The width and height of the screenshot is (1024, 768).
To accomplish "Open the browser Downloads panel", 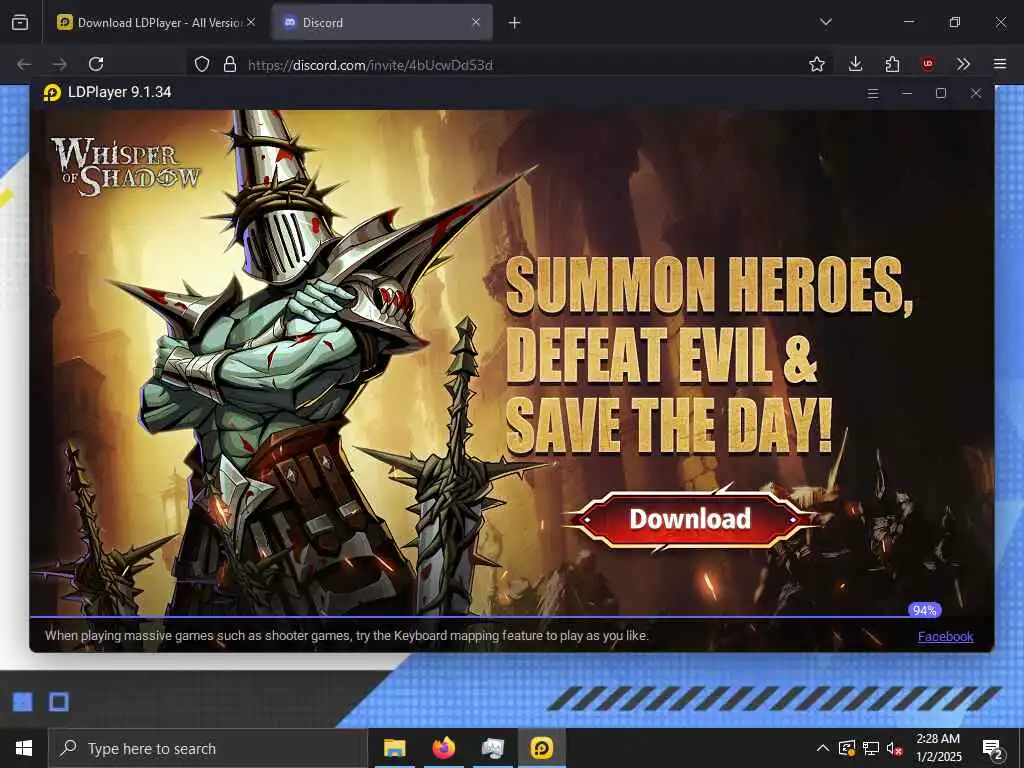I will tap(855, 64).
